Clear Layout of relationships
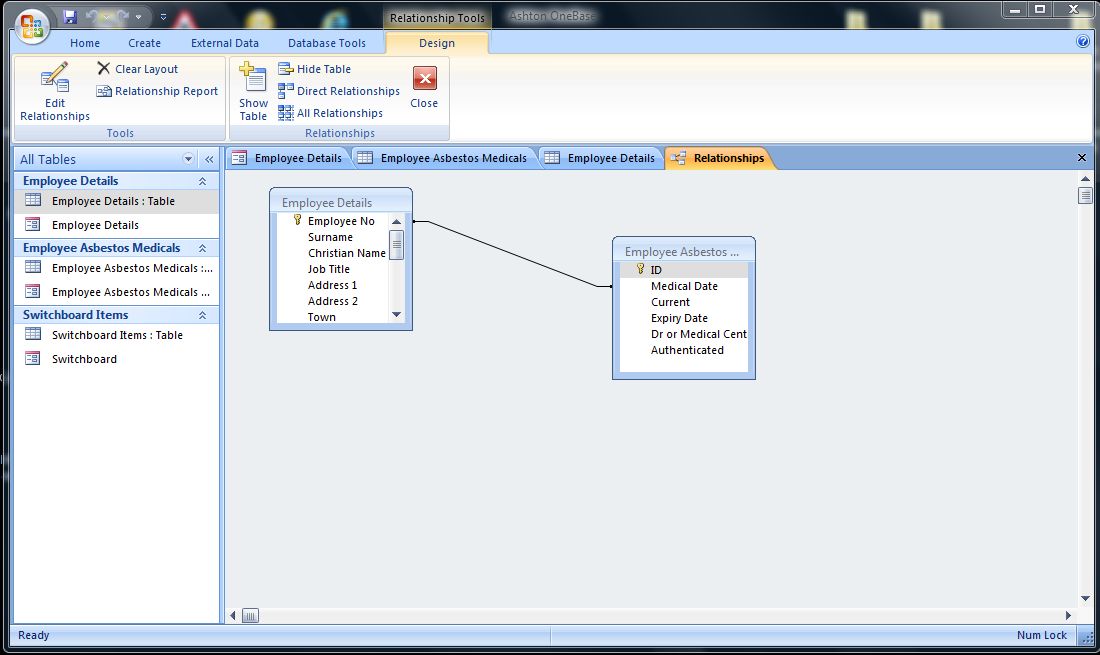 138,69
